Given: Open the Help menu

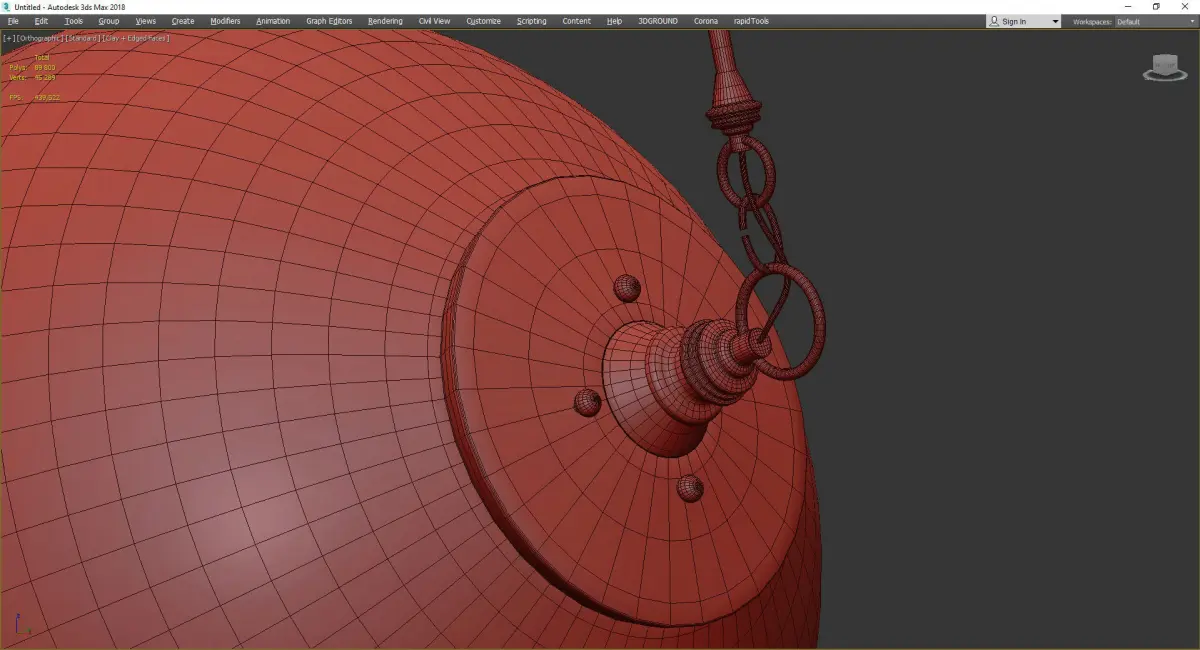Looking at the screenshot, I should (x=614, y=21).
